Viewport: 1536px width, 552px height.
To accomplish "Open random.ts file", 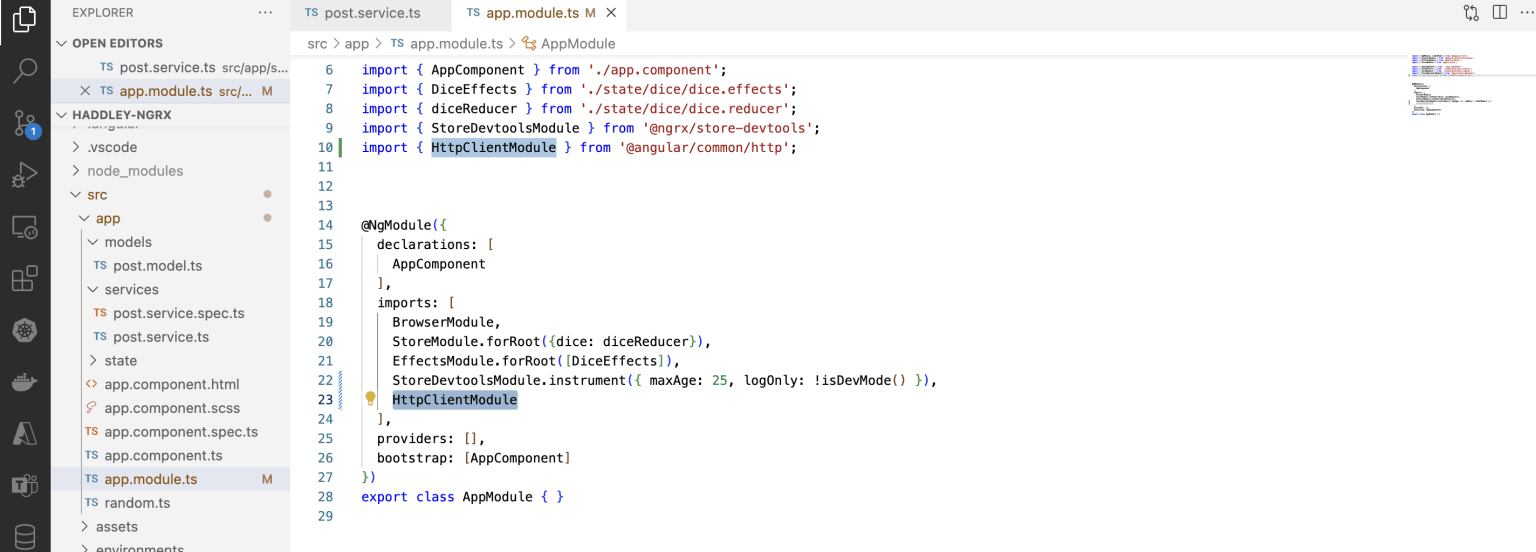I will [x=137, y=503].
